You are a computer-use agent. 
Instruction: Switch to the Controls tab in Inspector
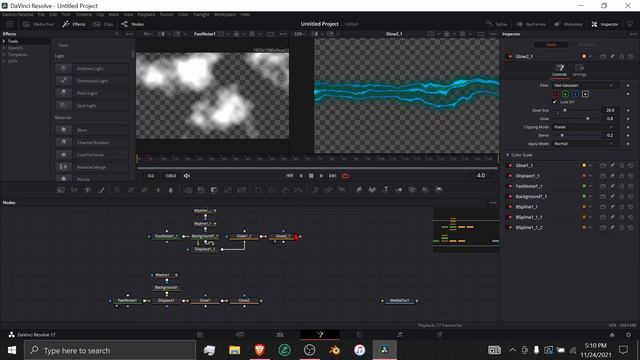click(x=560, y=70)
